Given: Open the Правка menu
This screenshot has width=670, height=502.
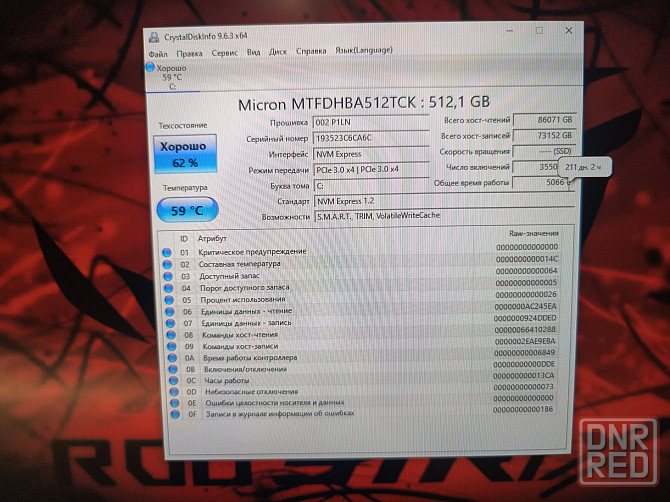Looking at the screenshot, I should click(189, 54).
